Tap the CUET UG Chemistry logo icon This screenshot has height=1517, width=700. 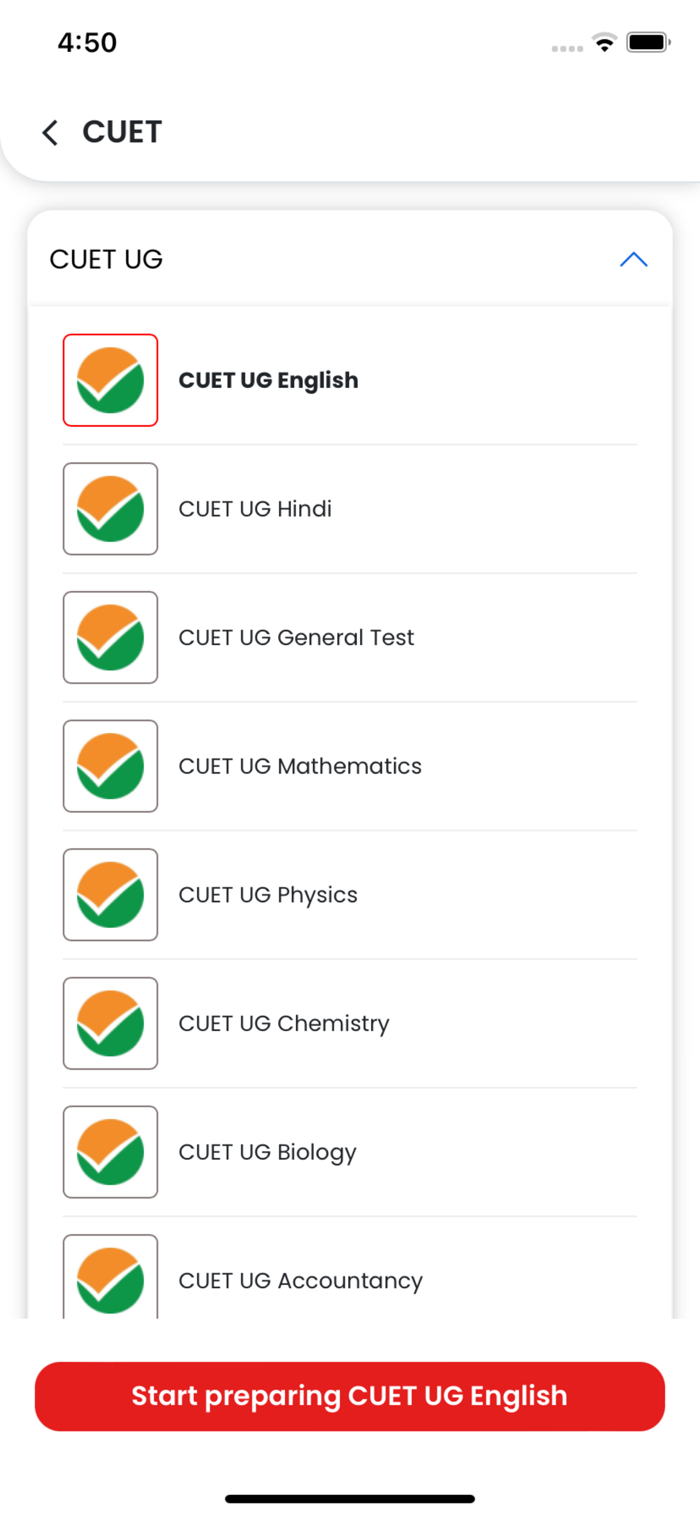coord(110,1023)
